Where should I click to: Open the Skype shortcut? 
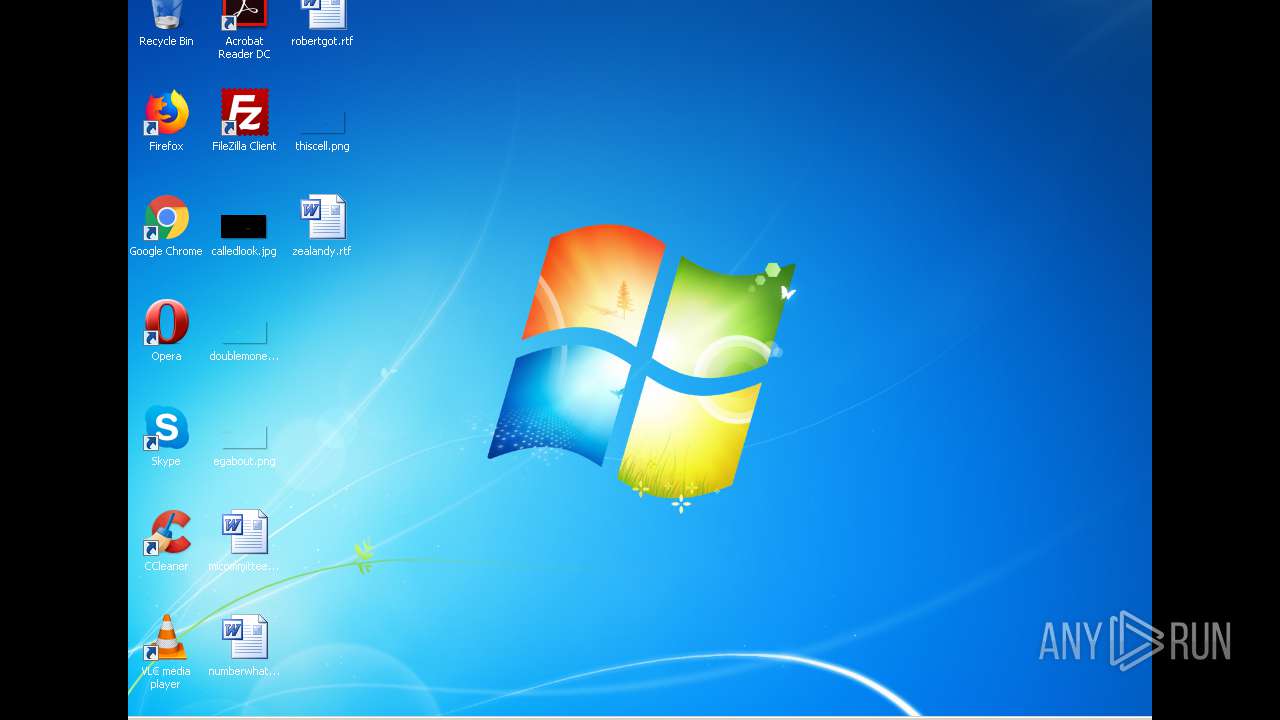pos(166,428)
